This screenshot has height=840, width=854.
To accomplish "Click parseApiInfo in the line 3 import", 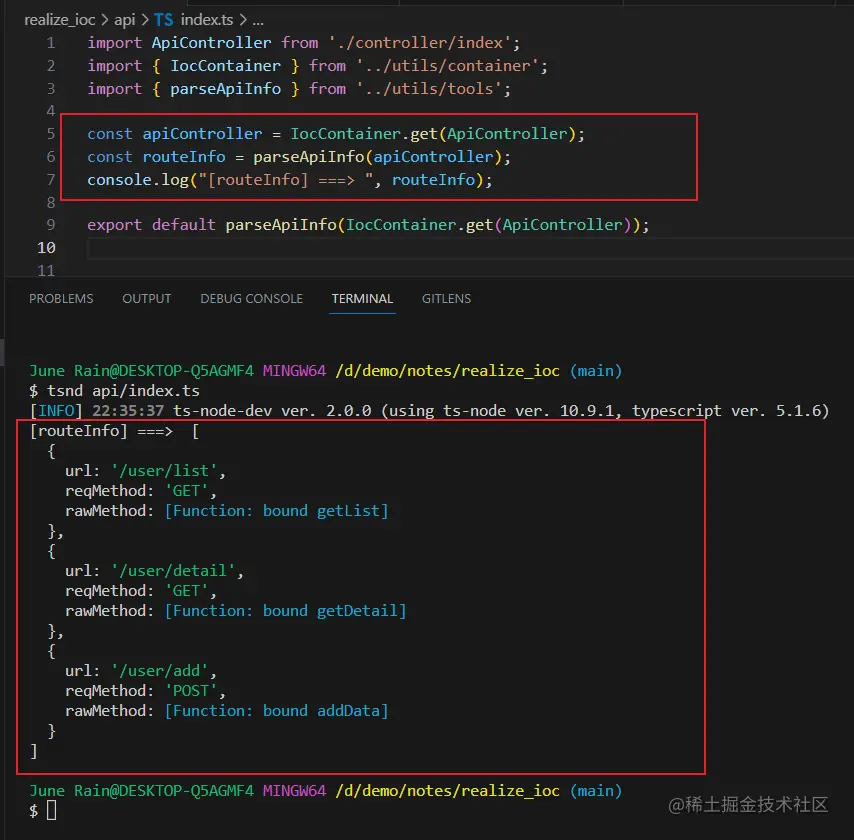I will coord(225,88).
